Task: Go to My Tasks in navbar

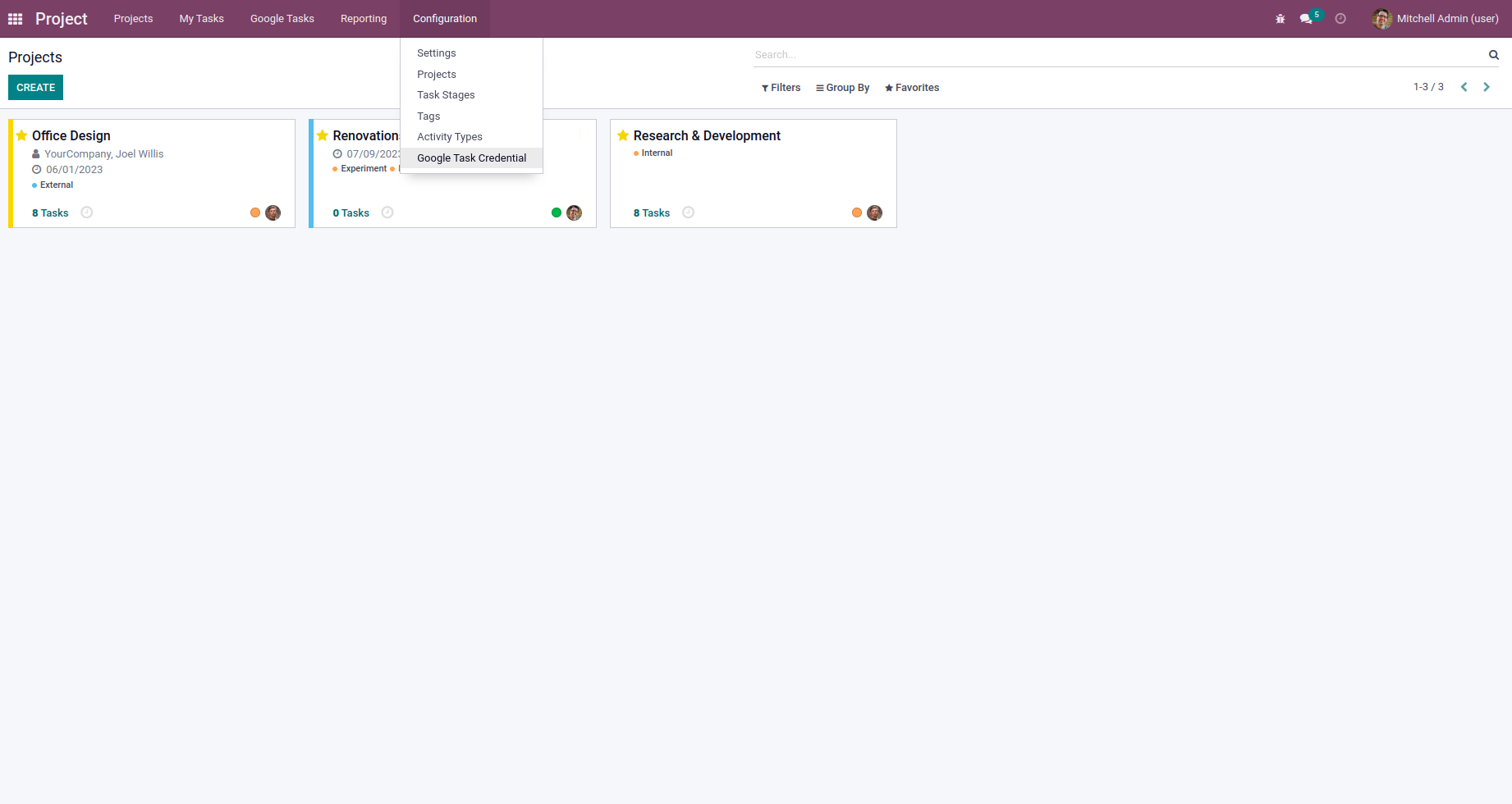Action: point(202,19)
